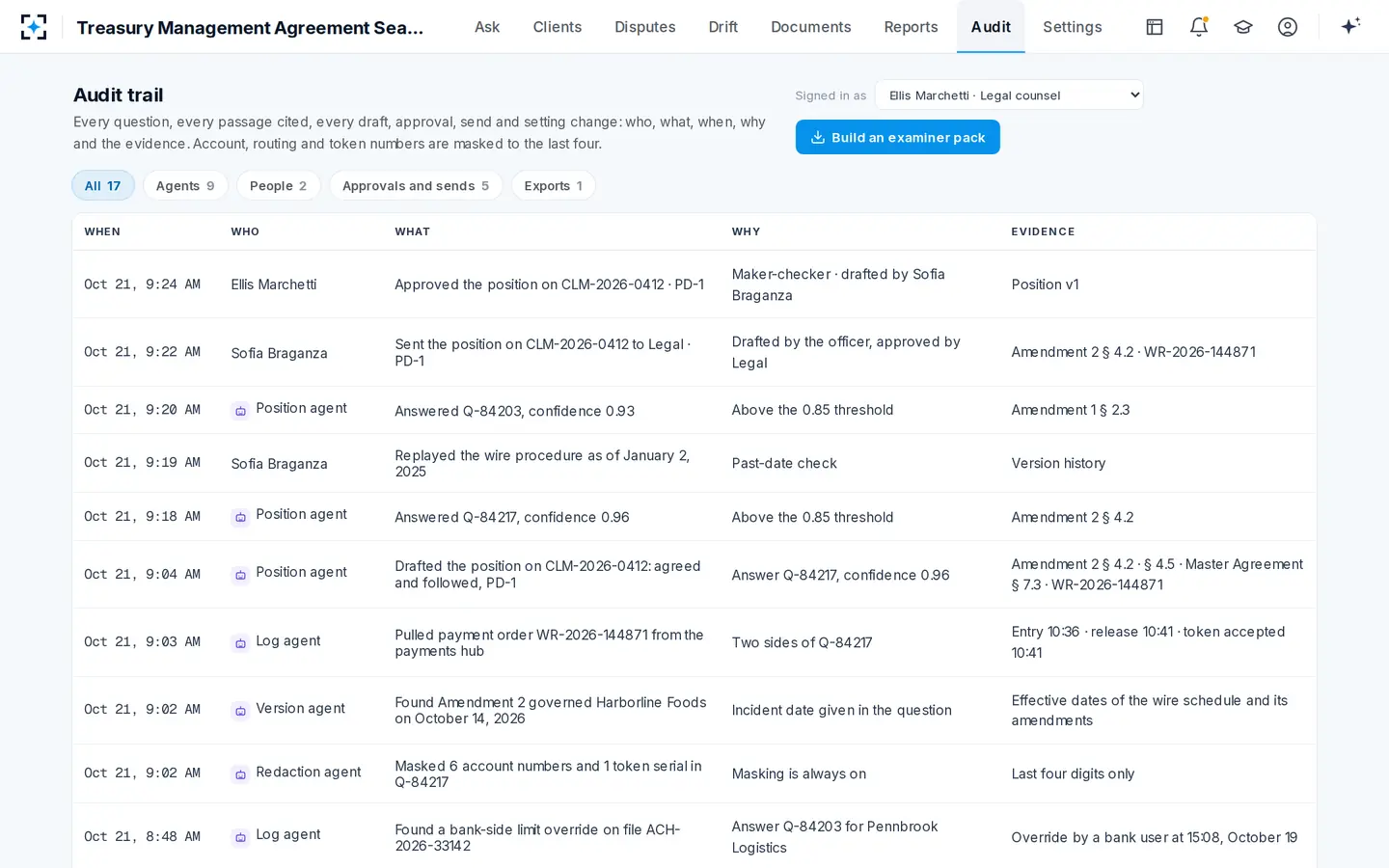Viewport: 1389px width, 868px height.
Task: Go to the Clients tab
Action: coord(558,27)
